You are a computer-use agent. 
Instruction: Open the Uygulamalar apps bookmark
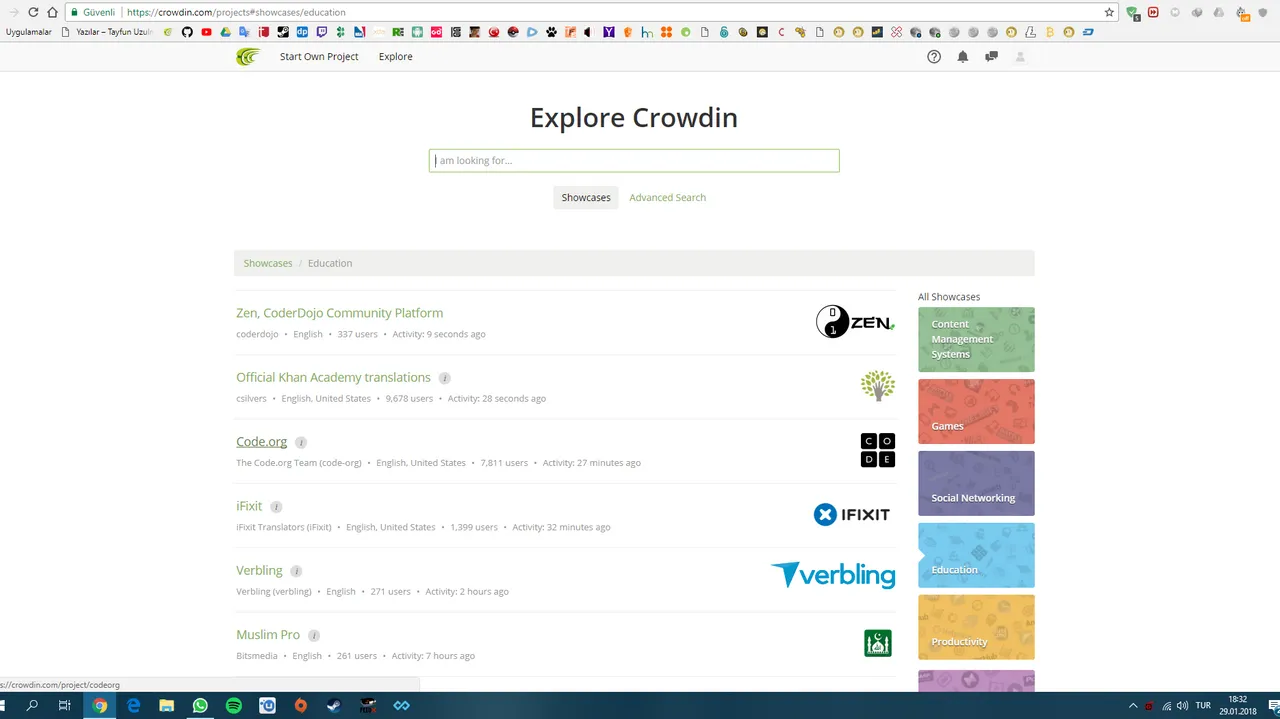click(29, 32)
